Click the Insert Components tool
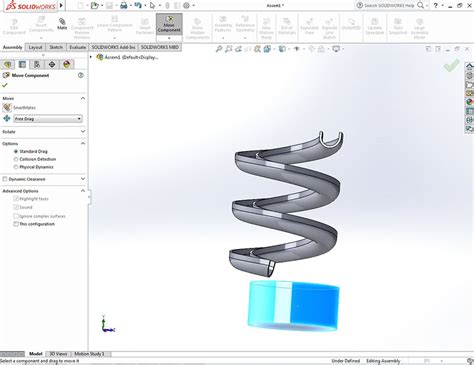 (x=41, y=24)
